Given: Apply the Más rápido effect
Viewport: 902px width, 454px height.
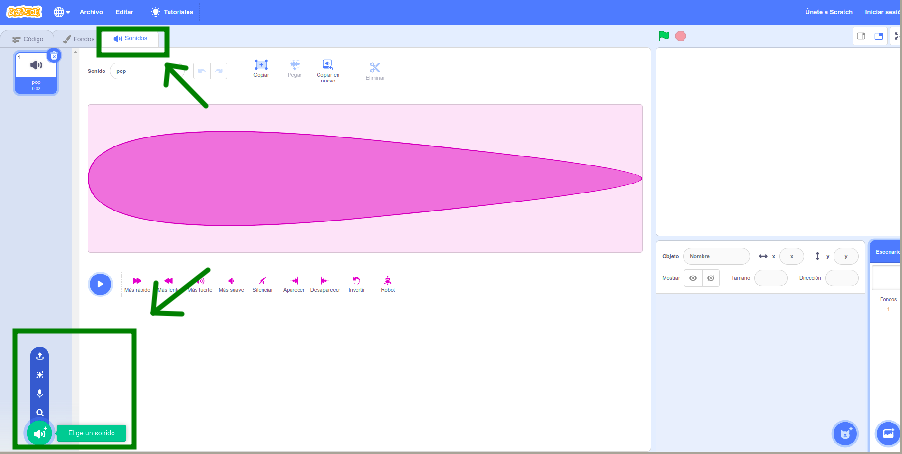Looking at the screenshot, I should coord(137,284).
